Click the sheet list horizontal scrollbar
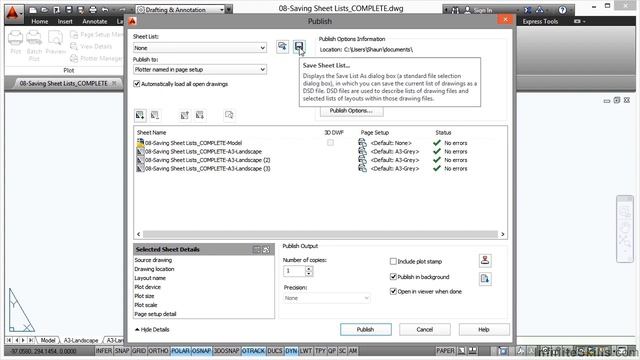640x360 pixels. click(x=320, y=234)
